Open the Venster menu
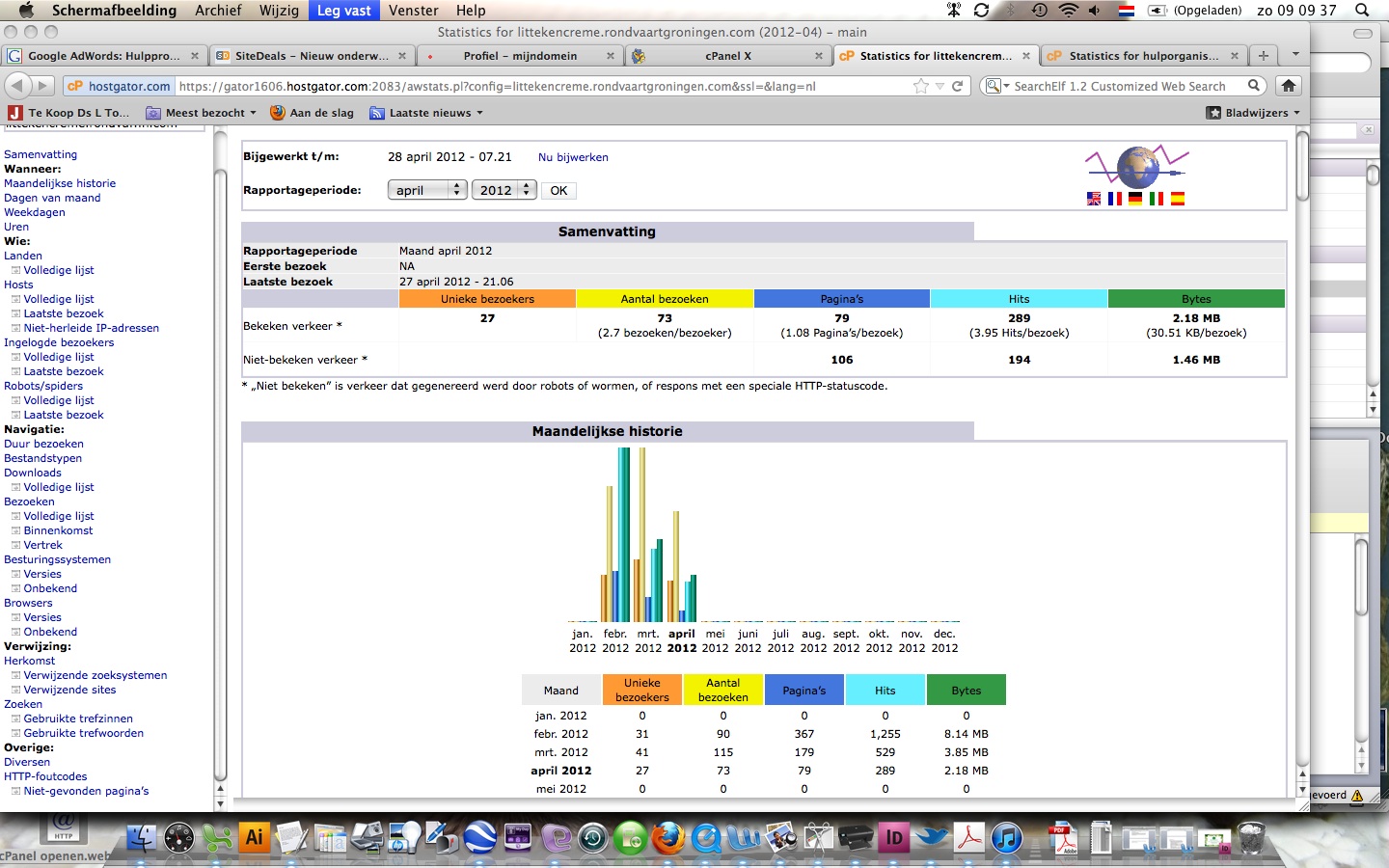Viewport: 1389px width, 868px height. (413, 11)
